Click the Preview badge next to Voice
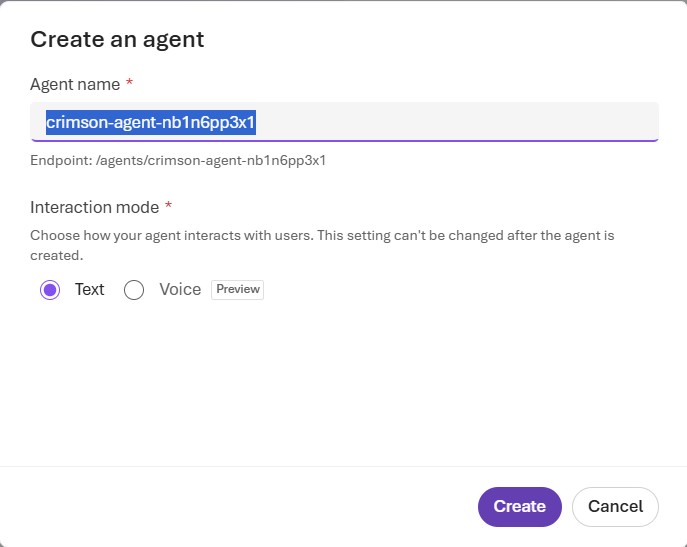The width and height of the screenshot is (687, 547). [237, 290]
